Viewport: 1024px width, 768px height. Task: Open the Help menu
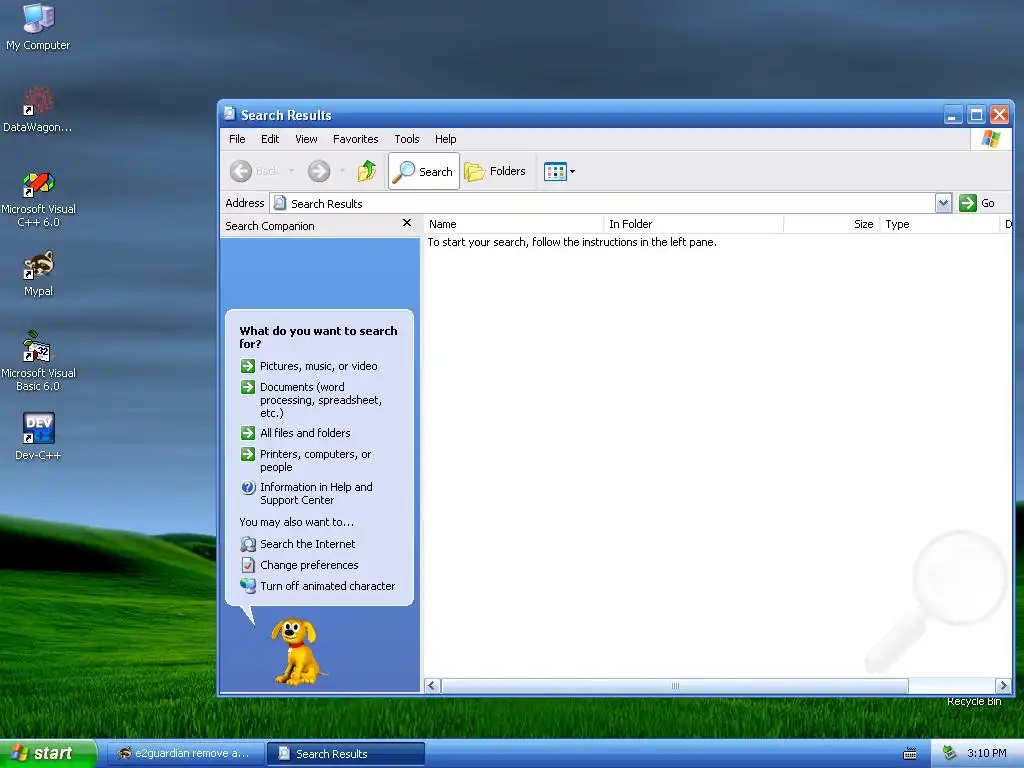point(445,139)
